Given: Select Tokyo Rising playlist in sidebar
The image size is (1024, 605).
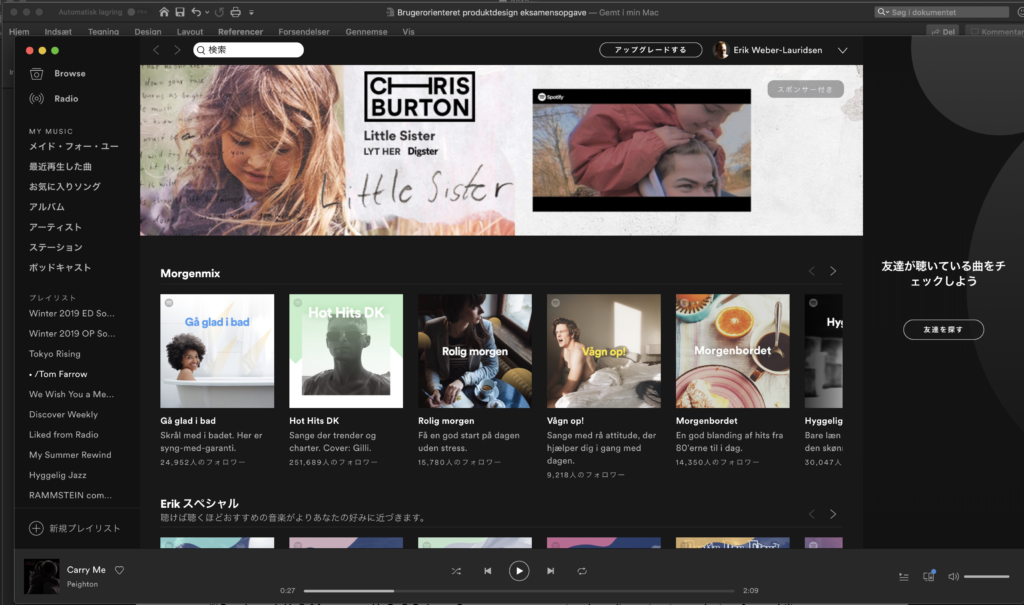Looking at the screenshot, I should 55,353.
